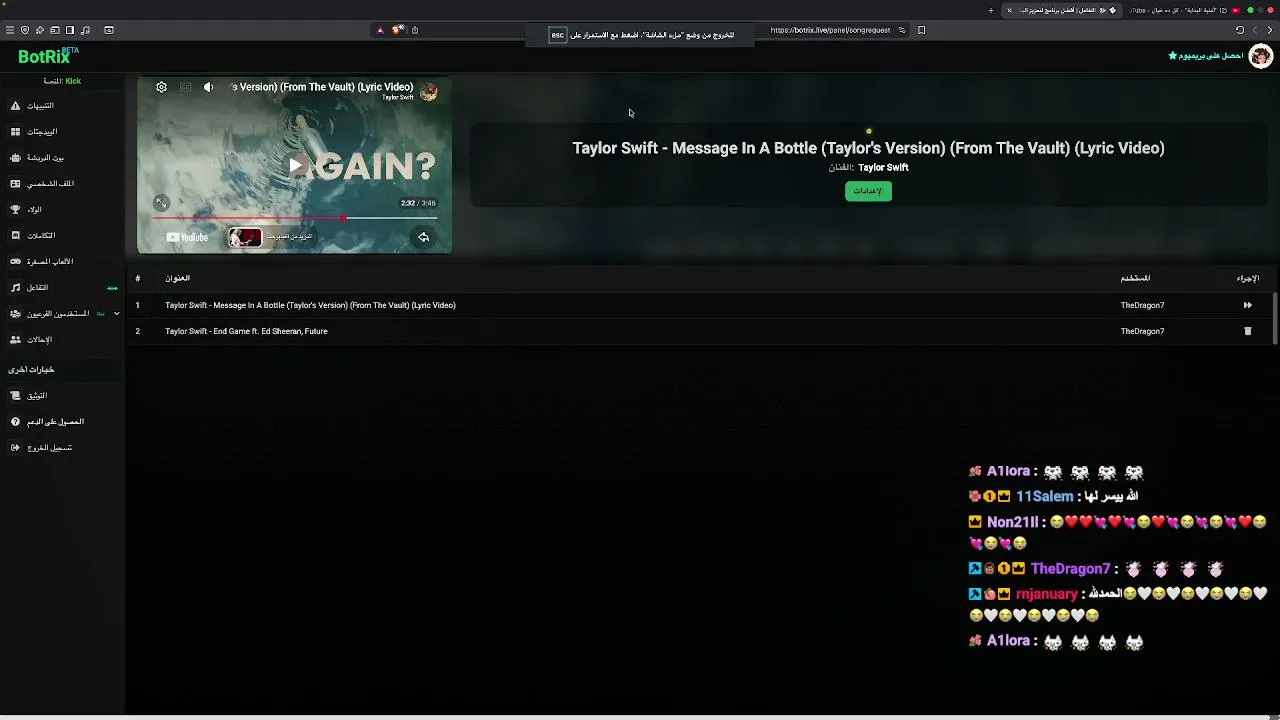Click the Kick platform label in sidebar
Viewport: 1280px width, 720px height.
[73, 81]
